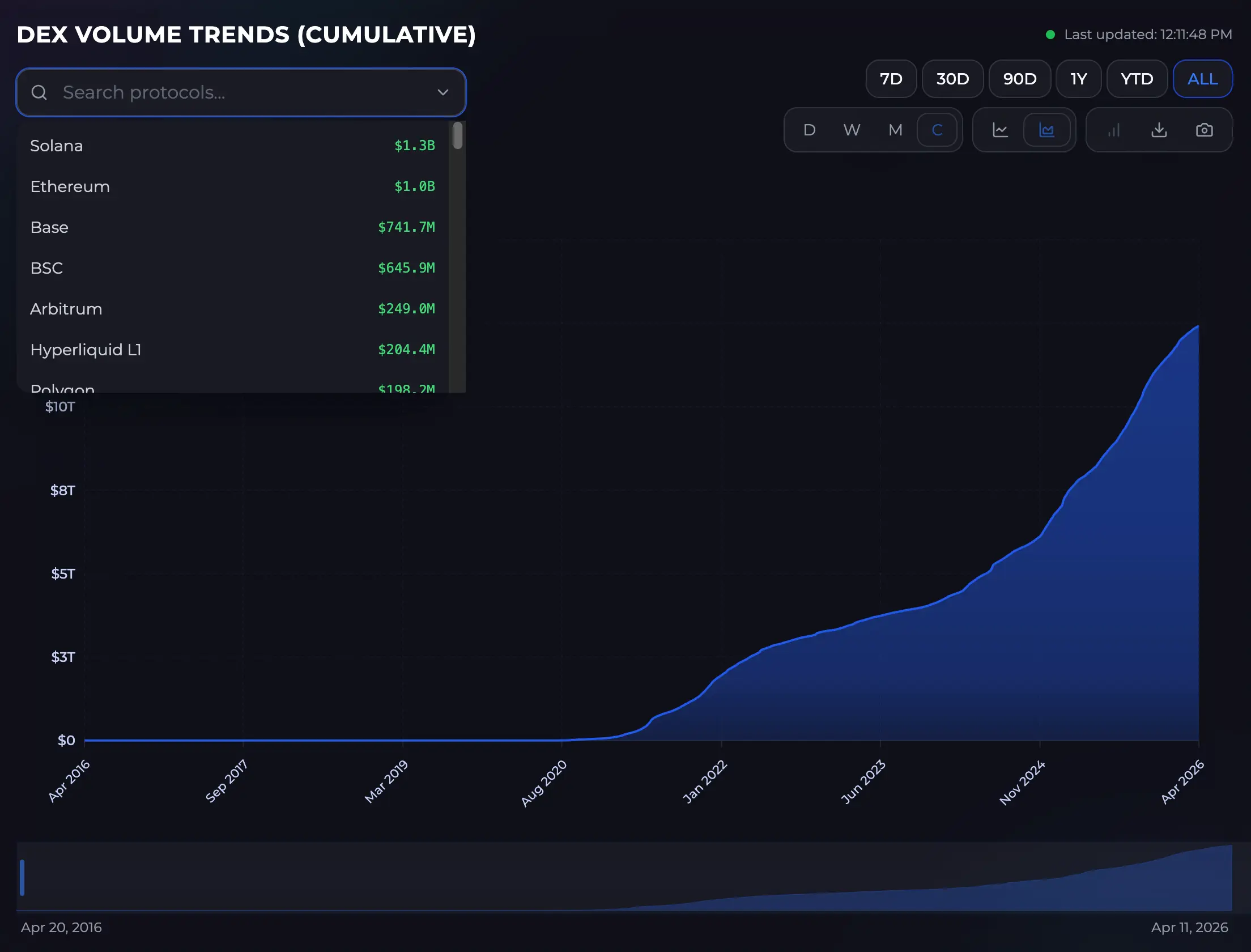Click the bar chart icon

coord(1114,130)
